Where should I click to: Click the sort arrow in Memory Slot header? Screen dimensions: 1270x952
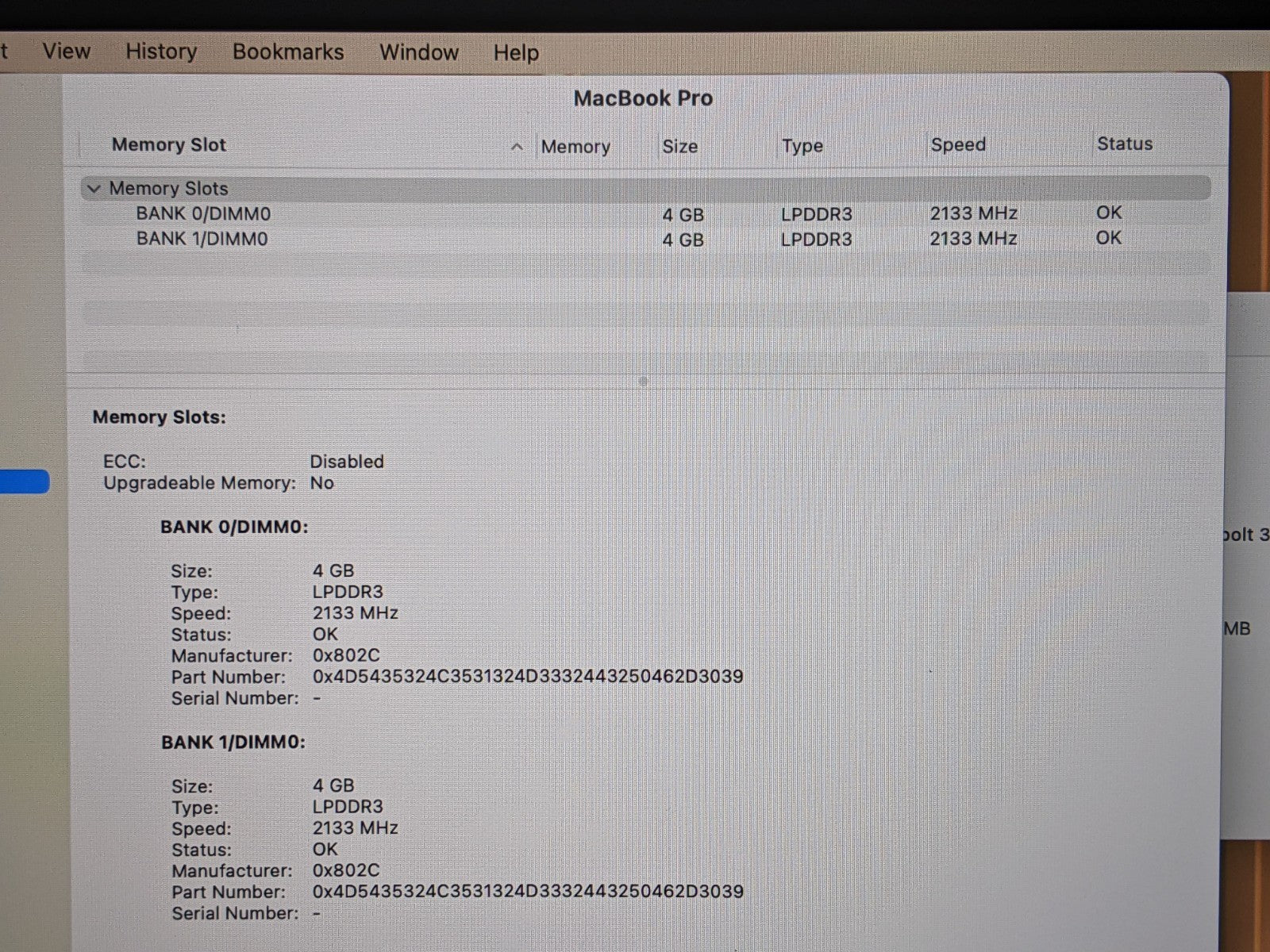(x=517, y=147)
